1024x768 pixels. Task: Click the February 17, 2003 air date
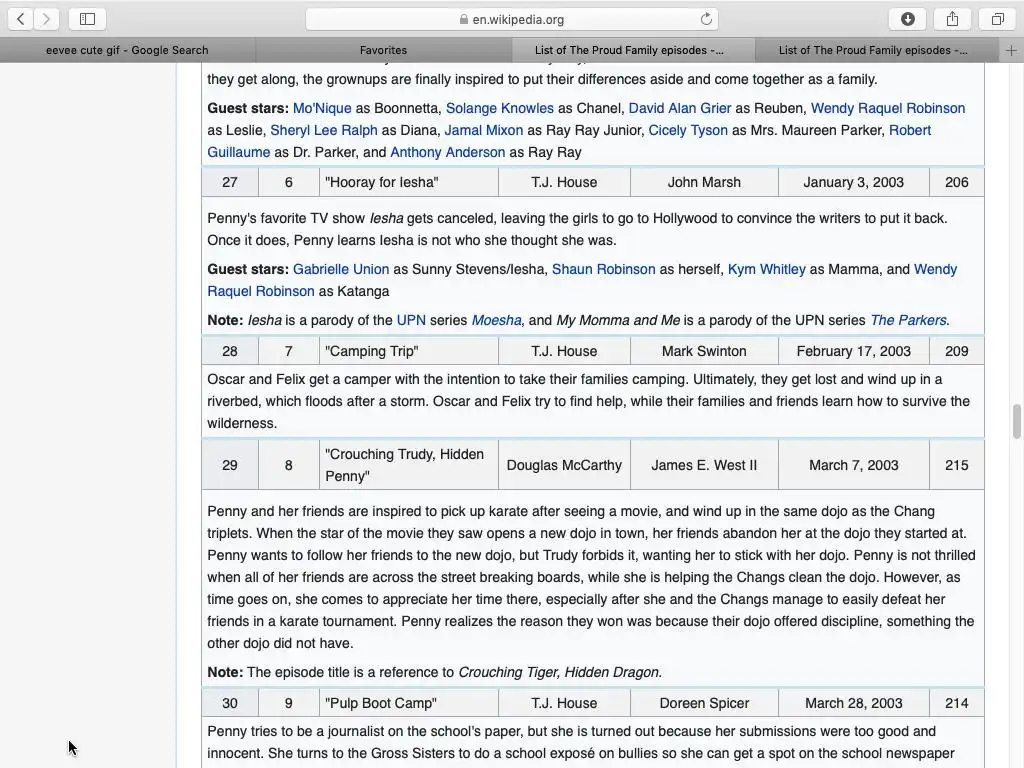coord(854,351)
